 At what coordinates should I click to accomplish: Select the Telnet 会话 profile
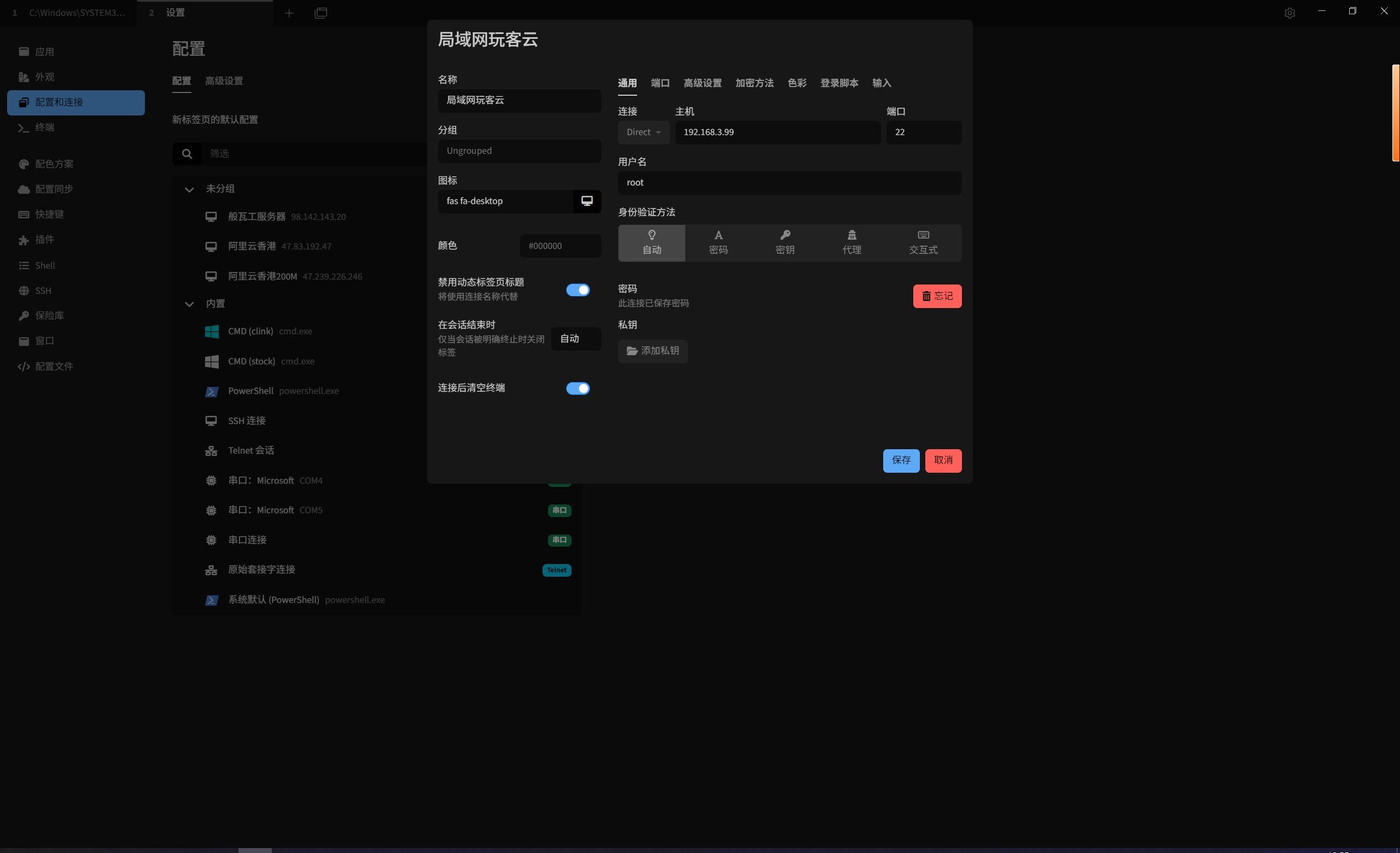click(377, 451)
